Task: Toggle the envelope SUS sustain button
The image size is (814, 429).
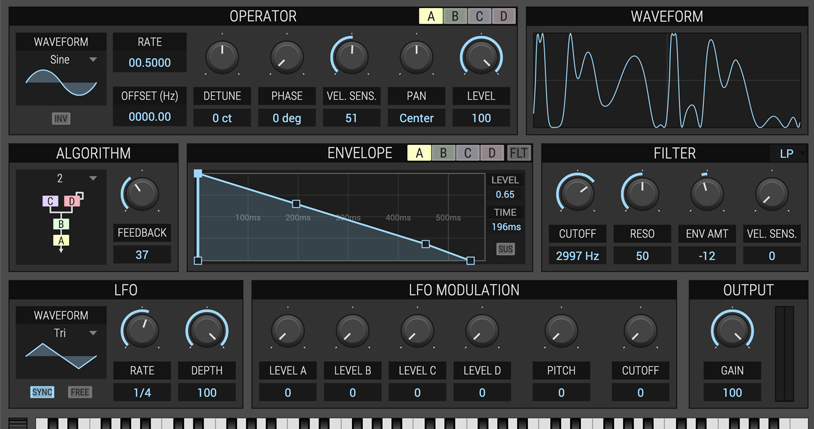Action: (506, 249)
